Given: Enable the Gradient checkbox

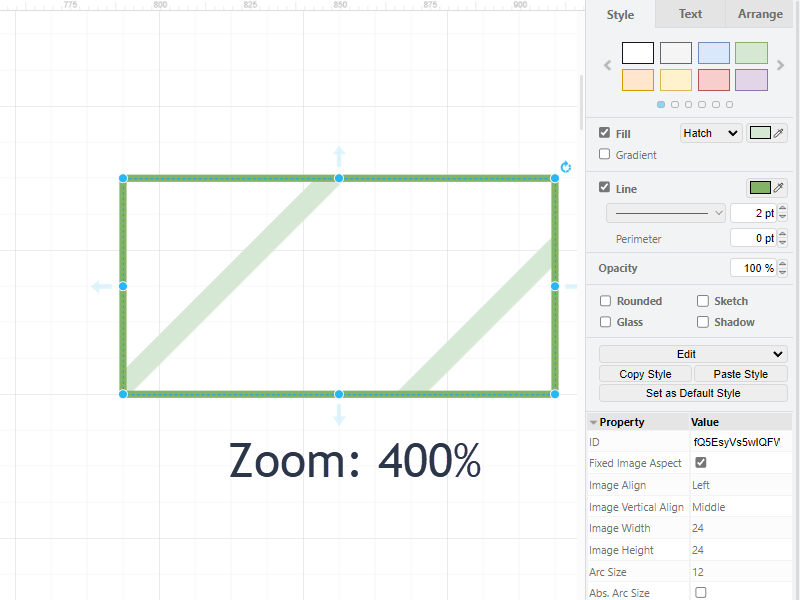Looking at the screenshot, I should (605, 154).
